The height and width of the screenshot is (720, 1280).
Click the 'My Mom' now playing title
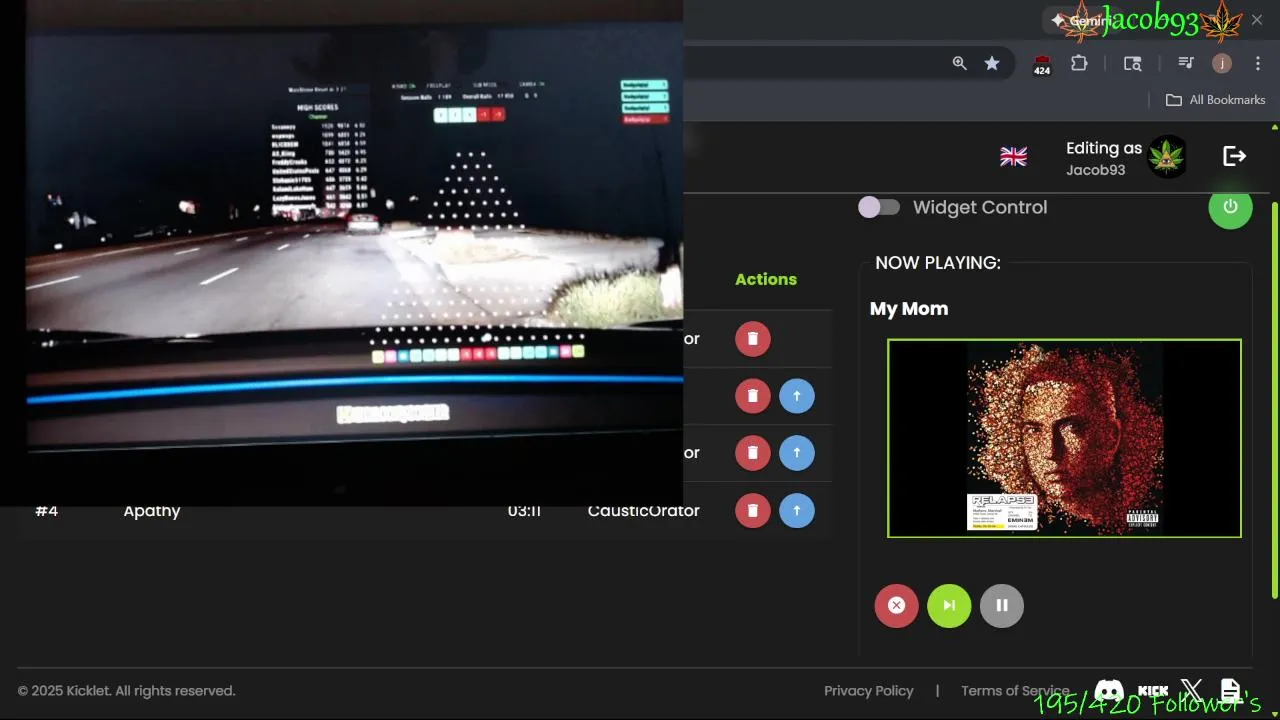coord(909,309)
